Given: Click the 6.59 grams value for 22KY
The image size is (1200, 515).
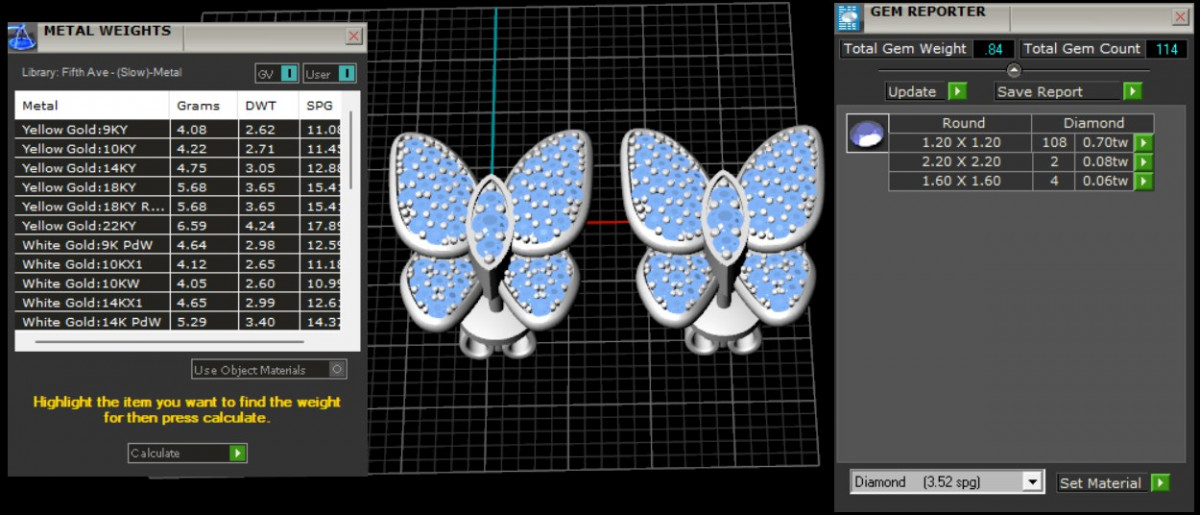Looking at the screenshot, I should point(204,226).
